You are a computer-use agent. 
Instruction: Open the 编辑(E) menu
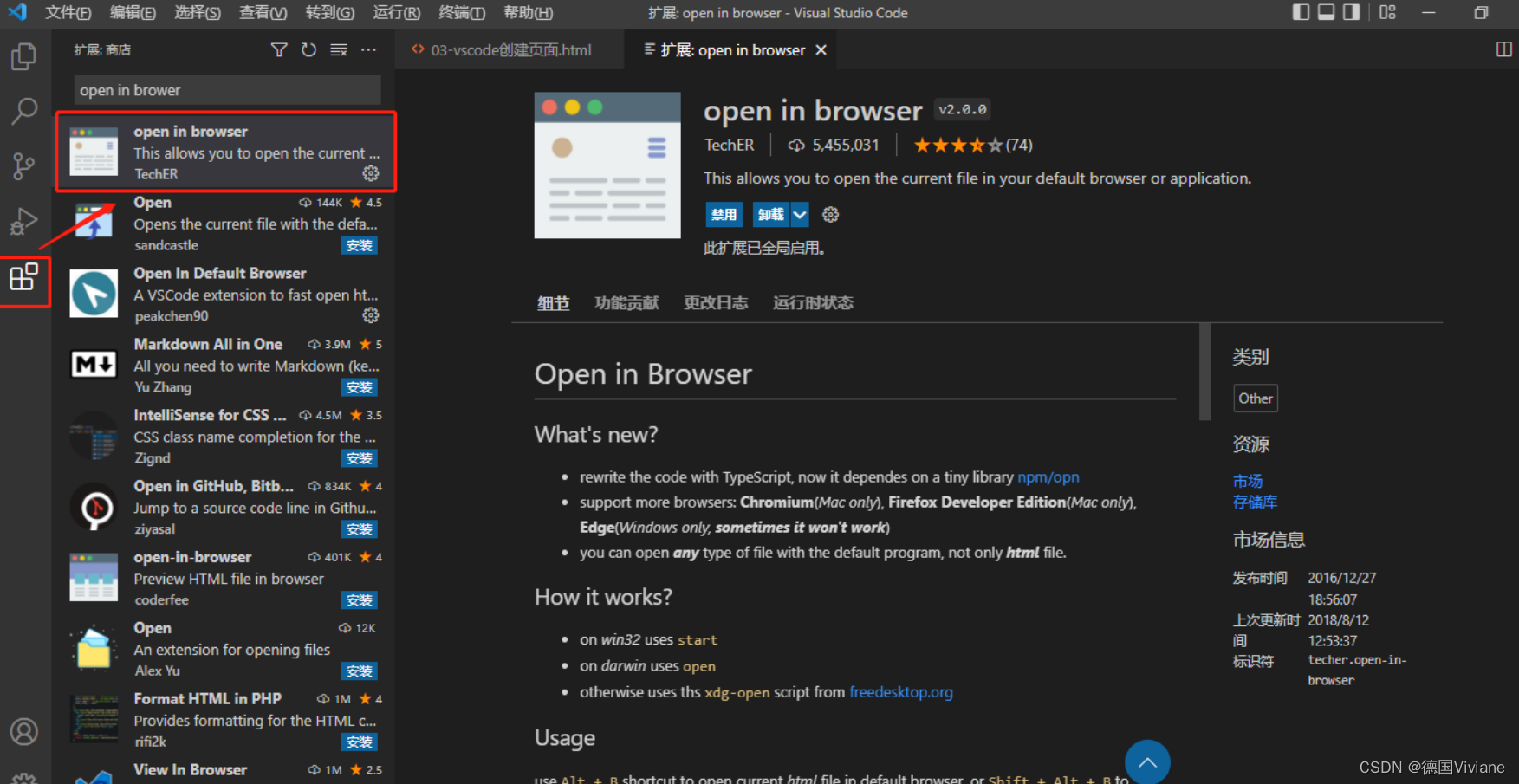[x=133, y=13]
